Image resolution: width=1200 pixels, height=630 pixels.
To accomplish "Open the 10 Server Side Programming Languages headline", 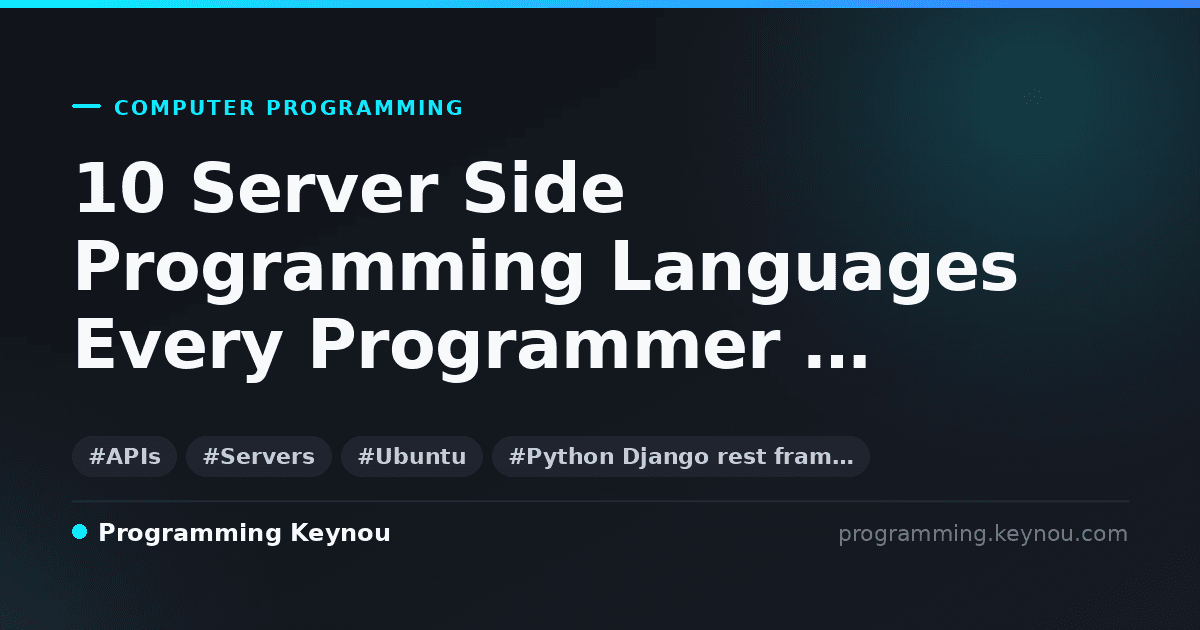I will click(x=546, y=272).
